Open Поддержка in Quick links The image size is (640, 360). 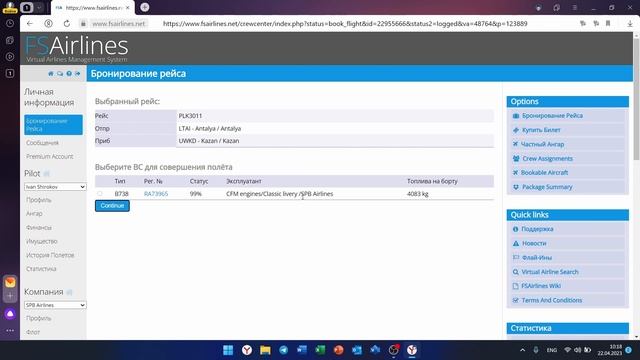(x=537, y=229)
